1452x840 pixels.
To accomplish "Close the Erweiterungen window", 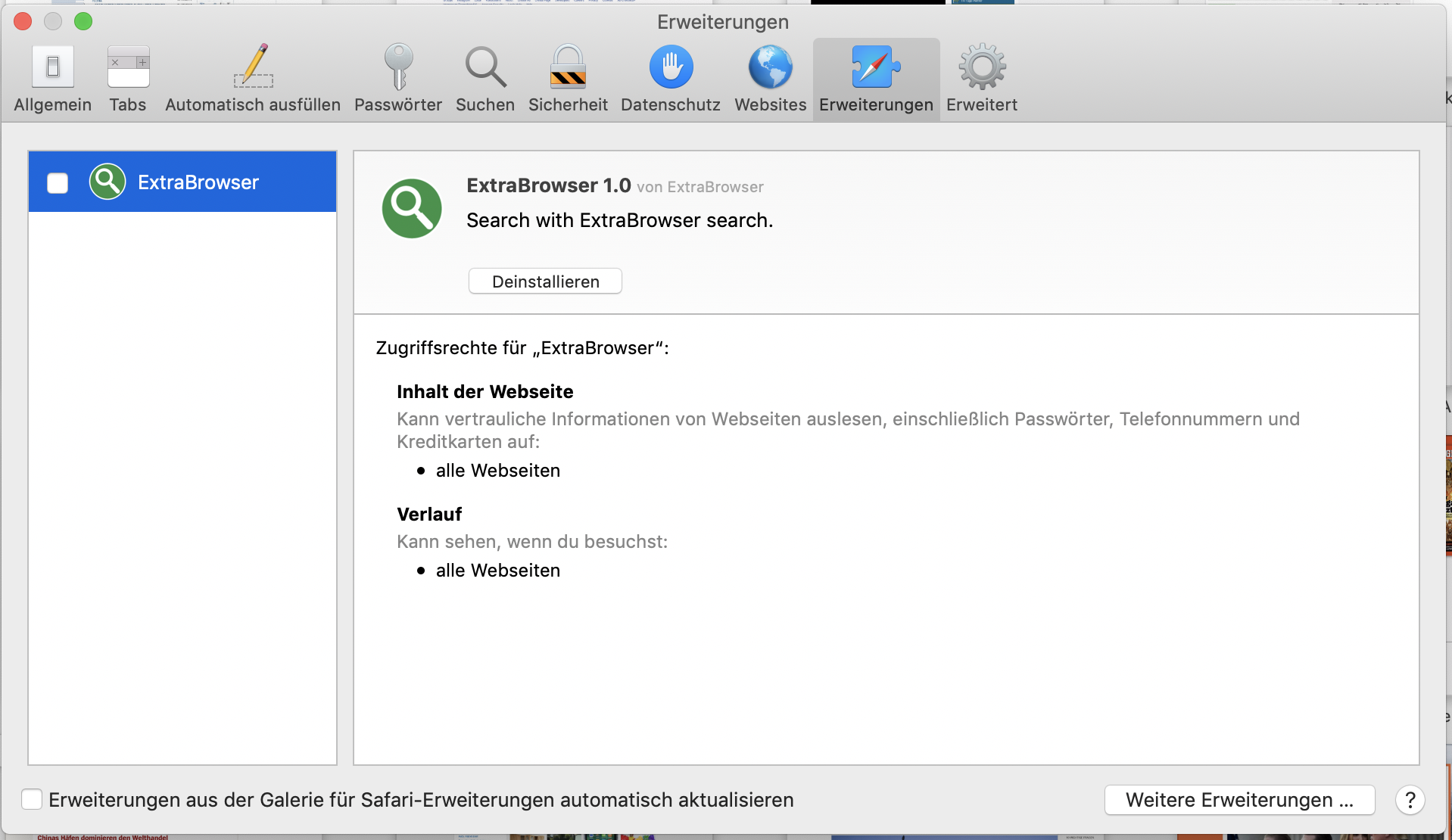I will click(23, 21).
